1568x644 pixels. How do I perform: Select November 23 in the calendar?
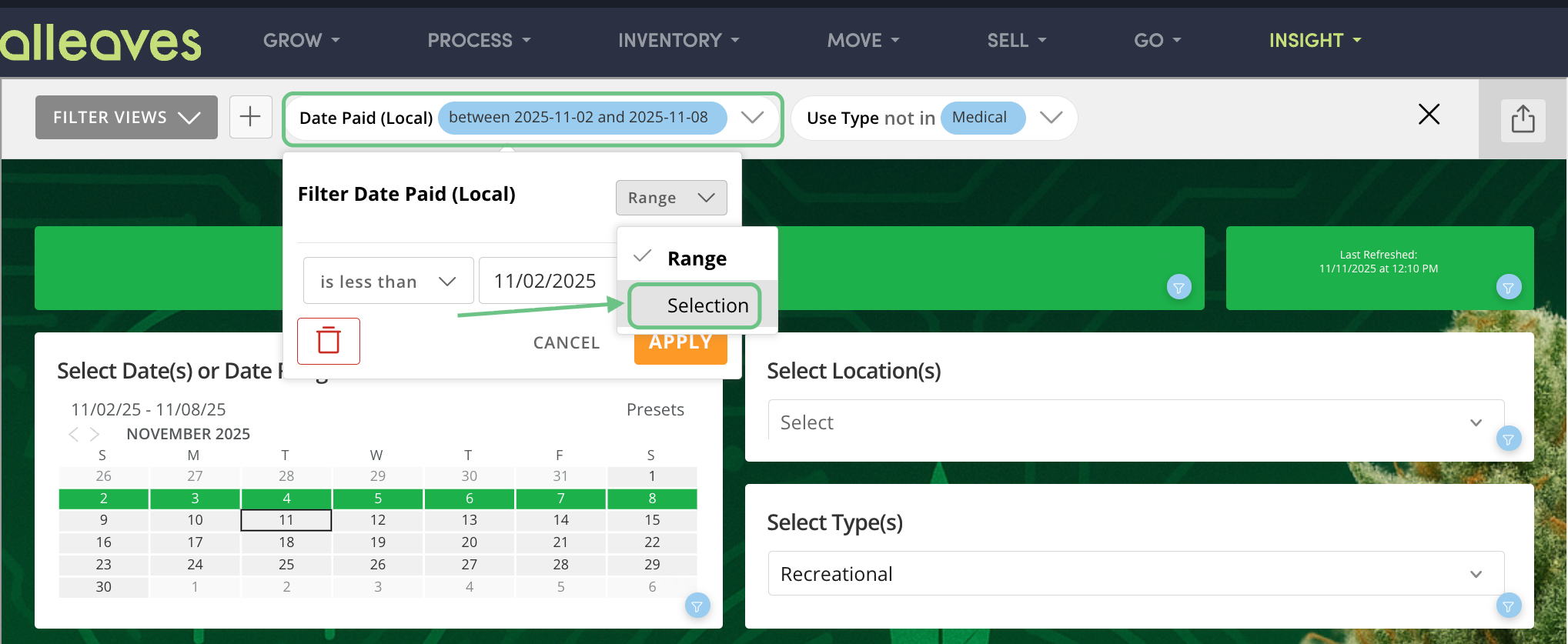click(104, 565)
